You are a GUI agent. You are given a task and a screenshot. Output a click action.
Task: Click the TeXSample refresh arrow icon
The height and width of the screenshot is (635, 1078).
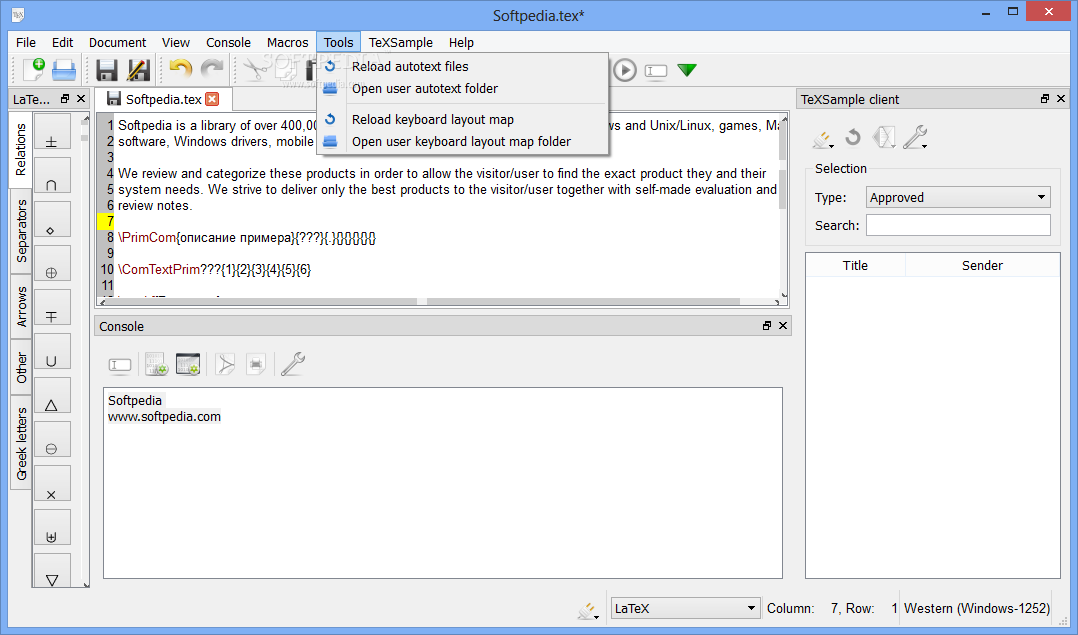pyautogui.click(x=852, y=138)
